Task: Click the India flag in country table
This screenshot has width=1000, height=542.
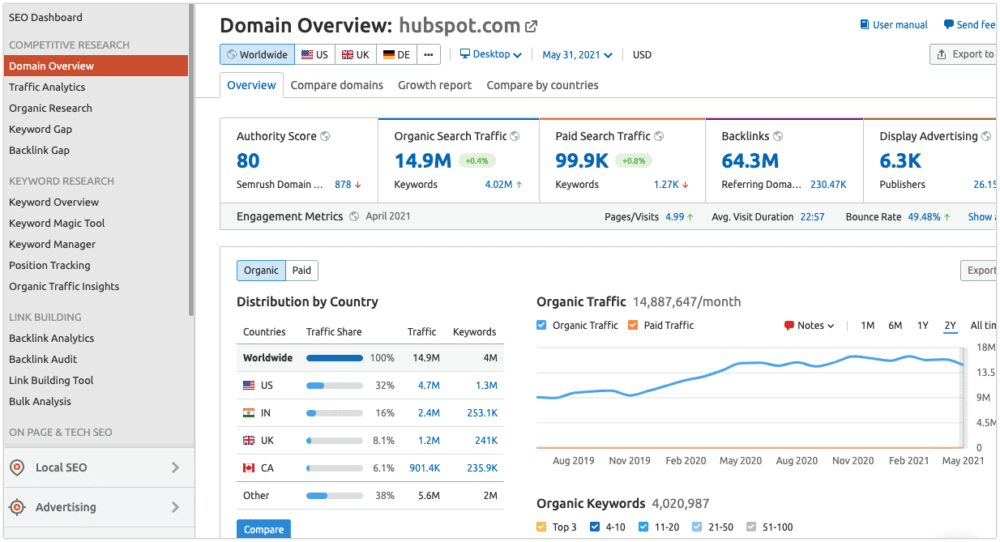Action: click(x=249, y=413)
